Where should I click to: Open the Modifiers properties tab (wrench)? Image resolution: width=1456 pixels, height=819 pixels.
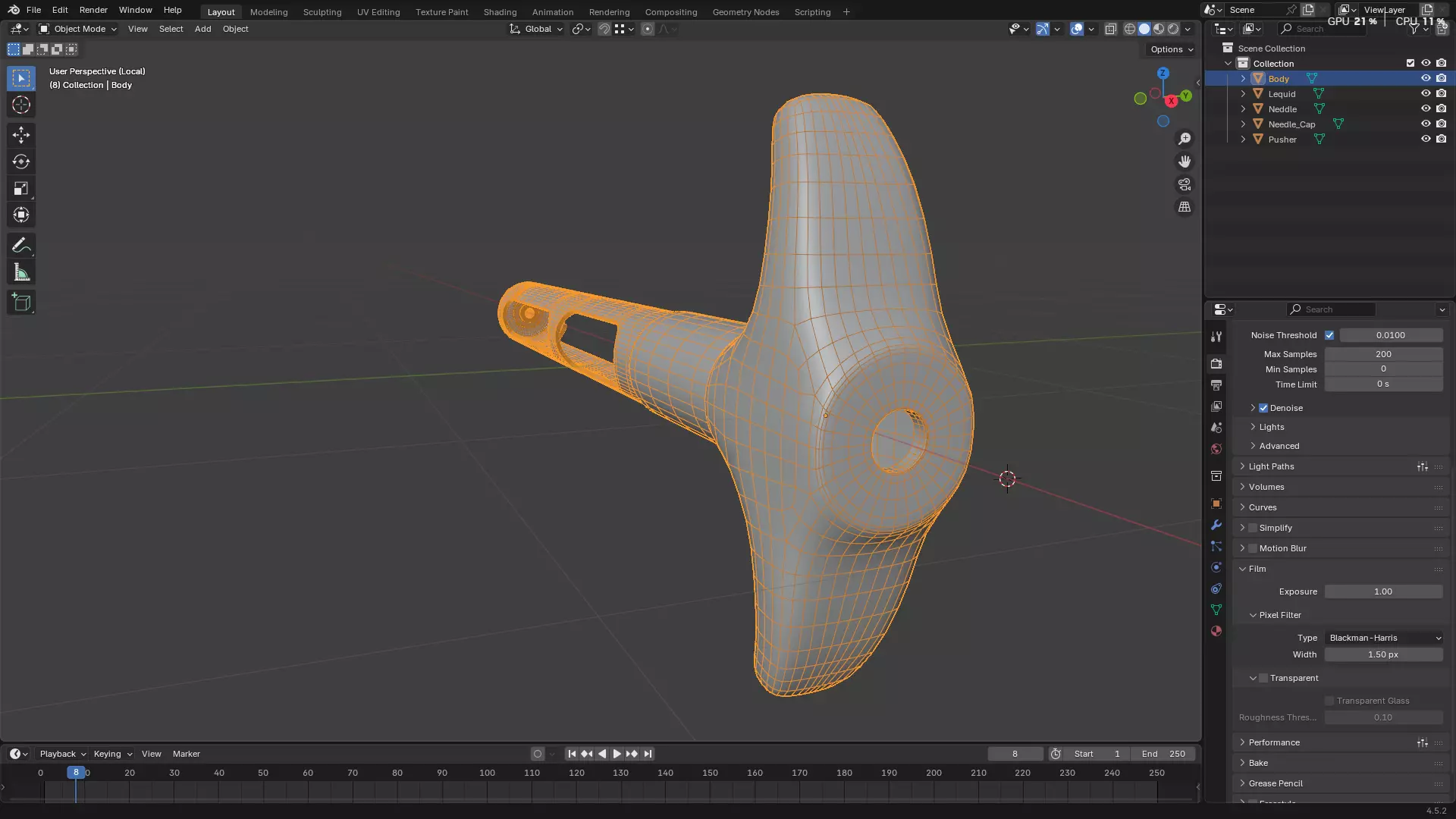(1216, 525)
